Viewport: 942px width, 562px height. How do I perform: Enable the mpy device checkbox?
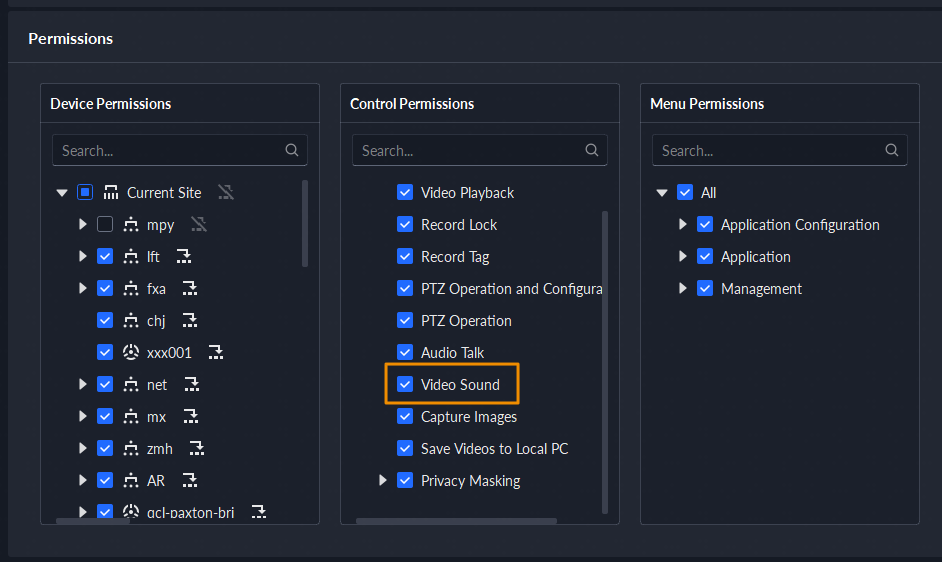[105, 225]
